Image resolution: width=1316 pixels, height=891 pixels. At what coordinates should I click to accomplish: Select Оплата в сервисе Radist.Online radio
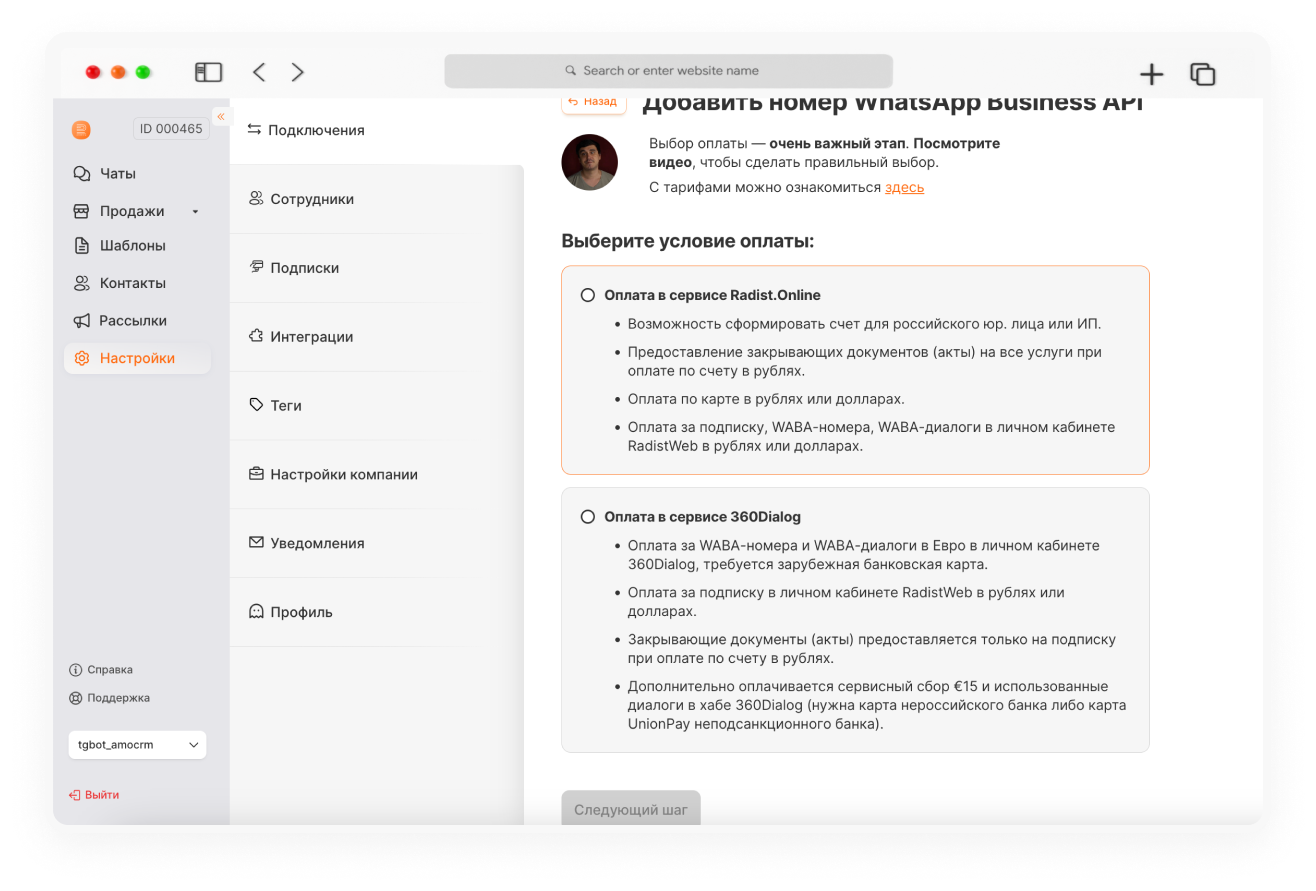(588, 295)
